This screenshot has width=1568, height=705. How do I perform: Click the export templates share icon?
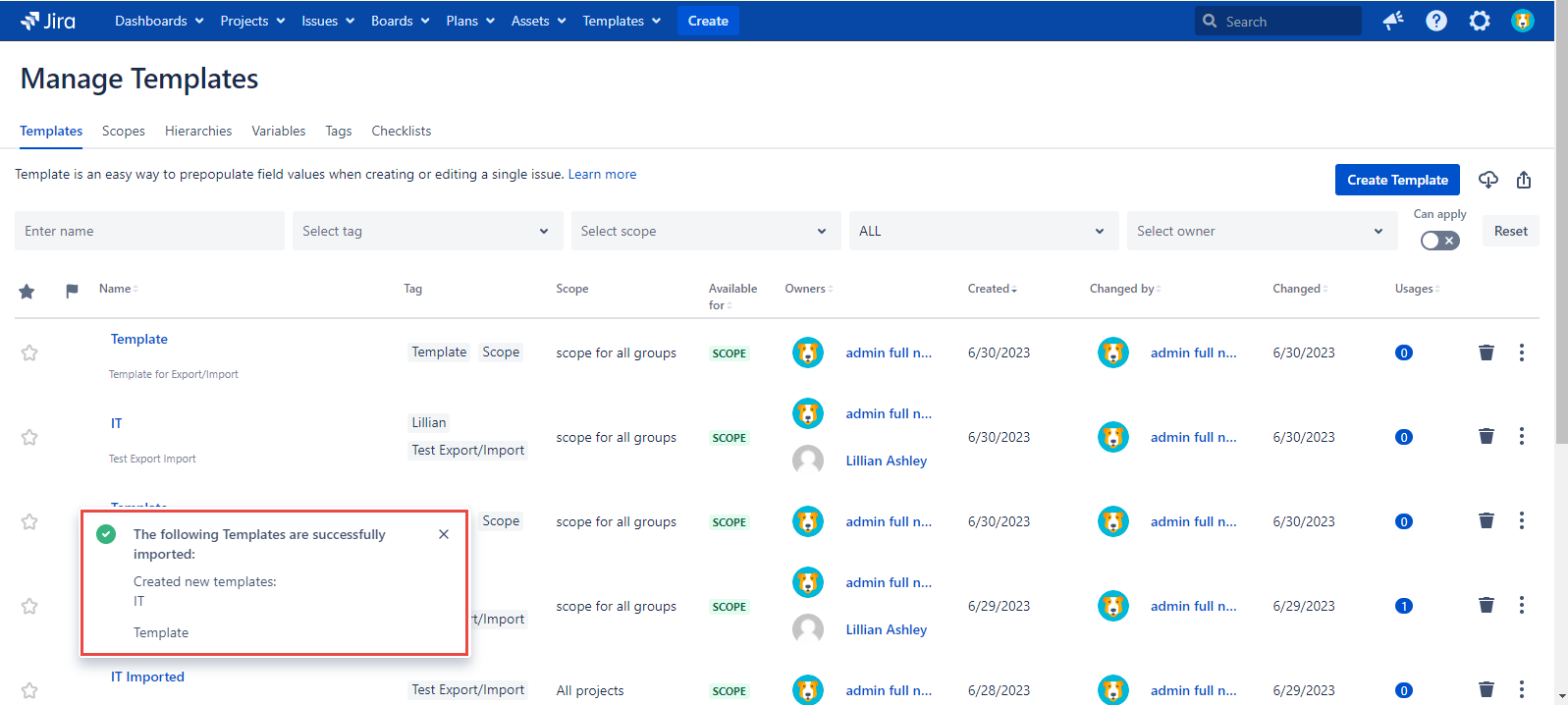1524,180
